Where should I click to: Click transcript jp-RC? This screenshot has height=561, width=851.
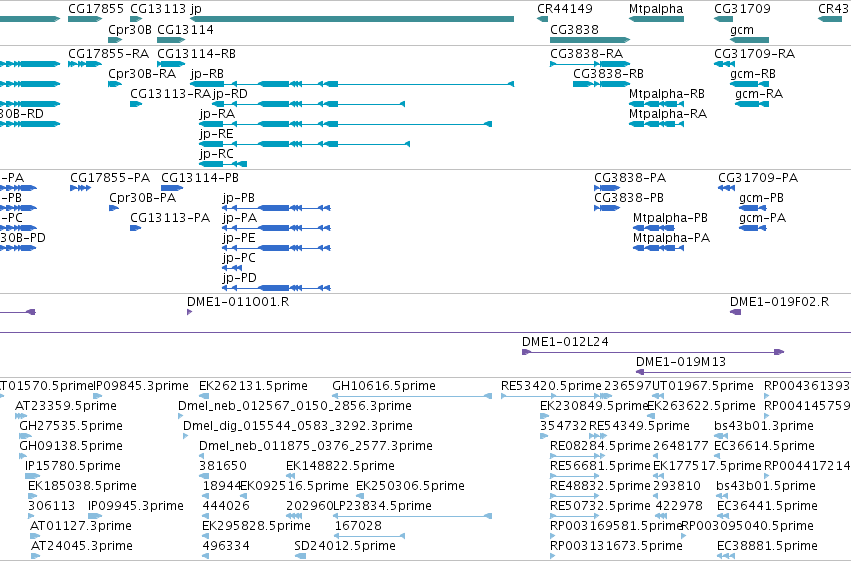[223, 164]
